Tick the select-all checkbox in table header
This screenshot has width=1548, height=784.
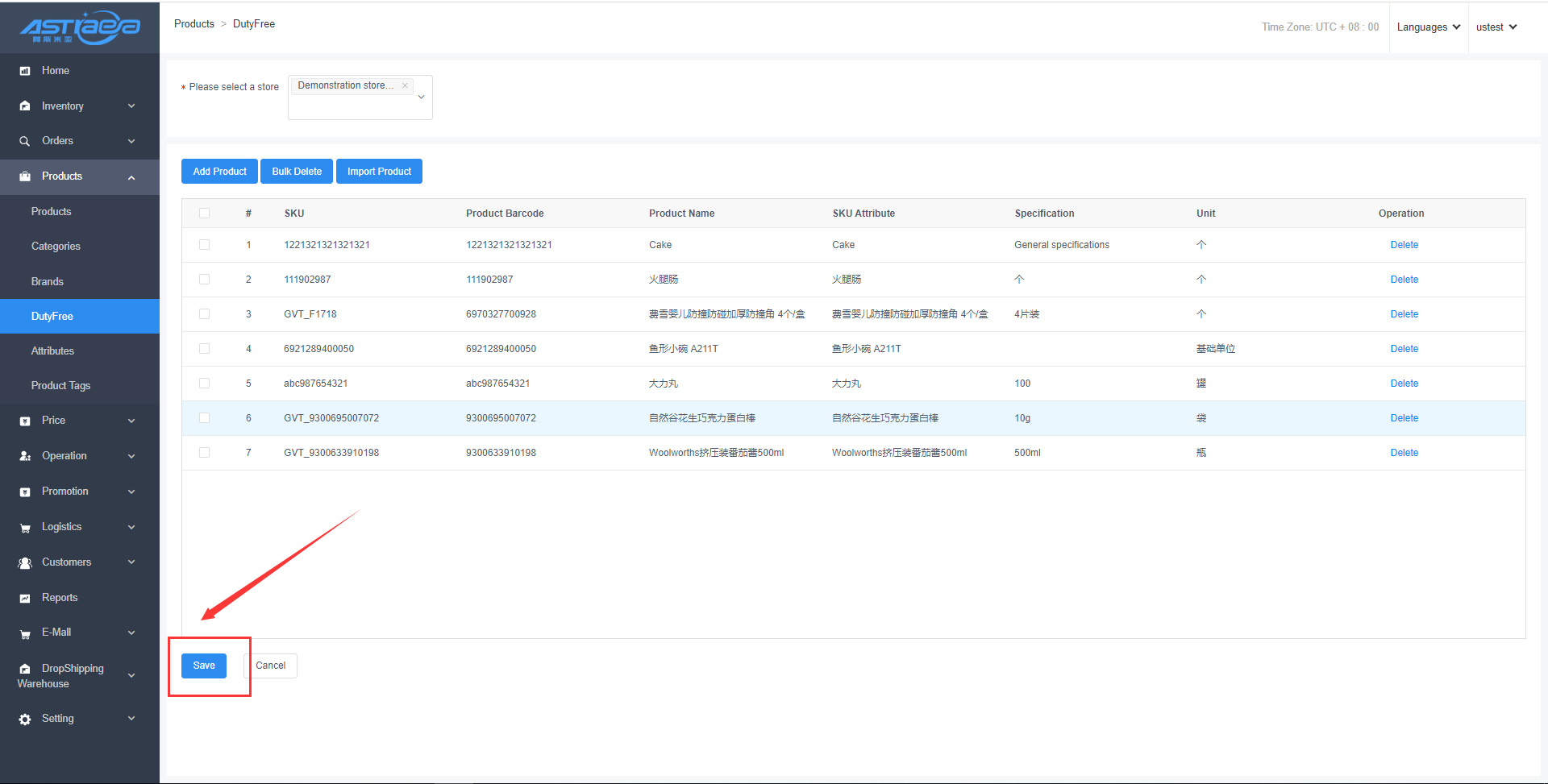coord(204,214)
